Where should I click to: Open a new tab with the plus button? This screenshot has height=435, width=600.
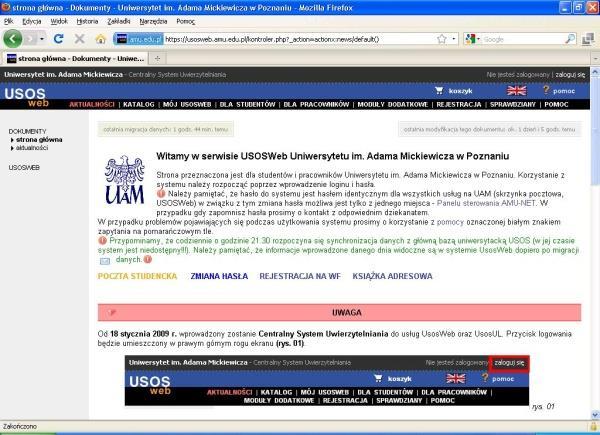pyautogui.click(x=157, y=59)
